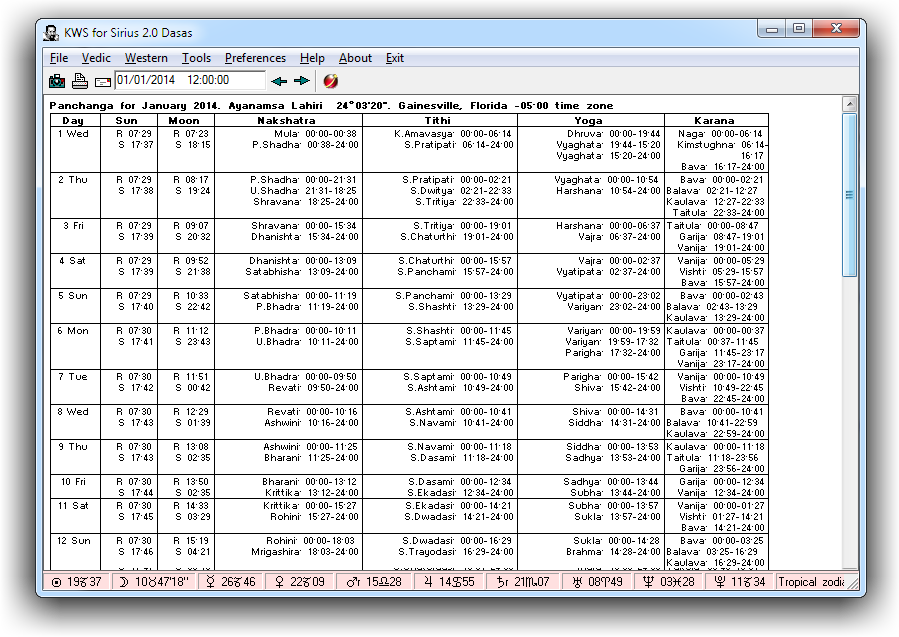The height and width of the screenshot is (637, 899).
Task: Click the envelope mail toolbar icon
Action: pos(102,81)
